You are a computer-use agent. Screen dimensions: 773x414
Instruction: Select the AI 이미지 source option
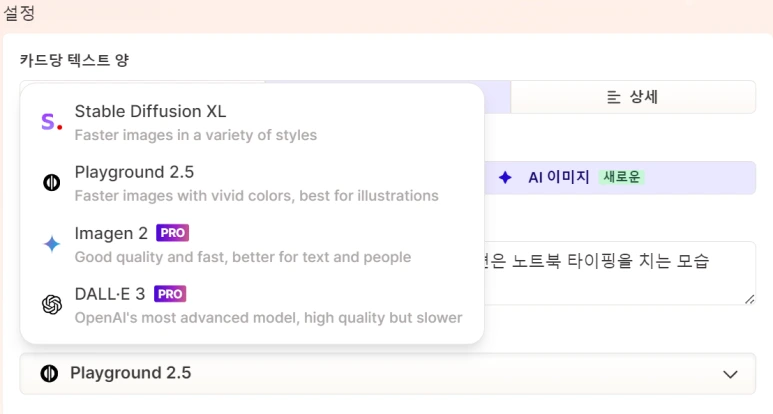620,177
